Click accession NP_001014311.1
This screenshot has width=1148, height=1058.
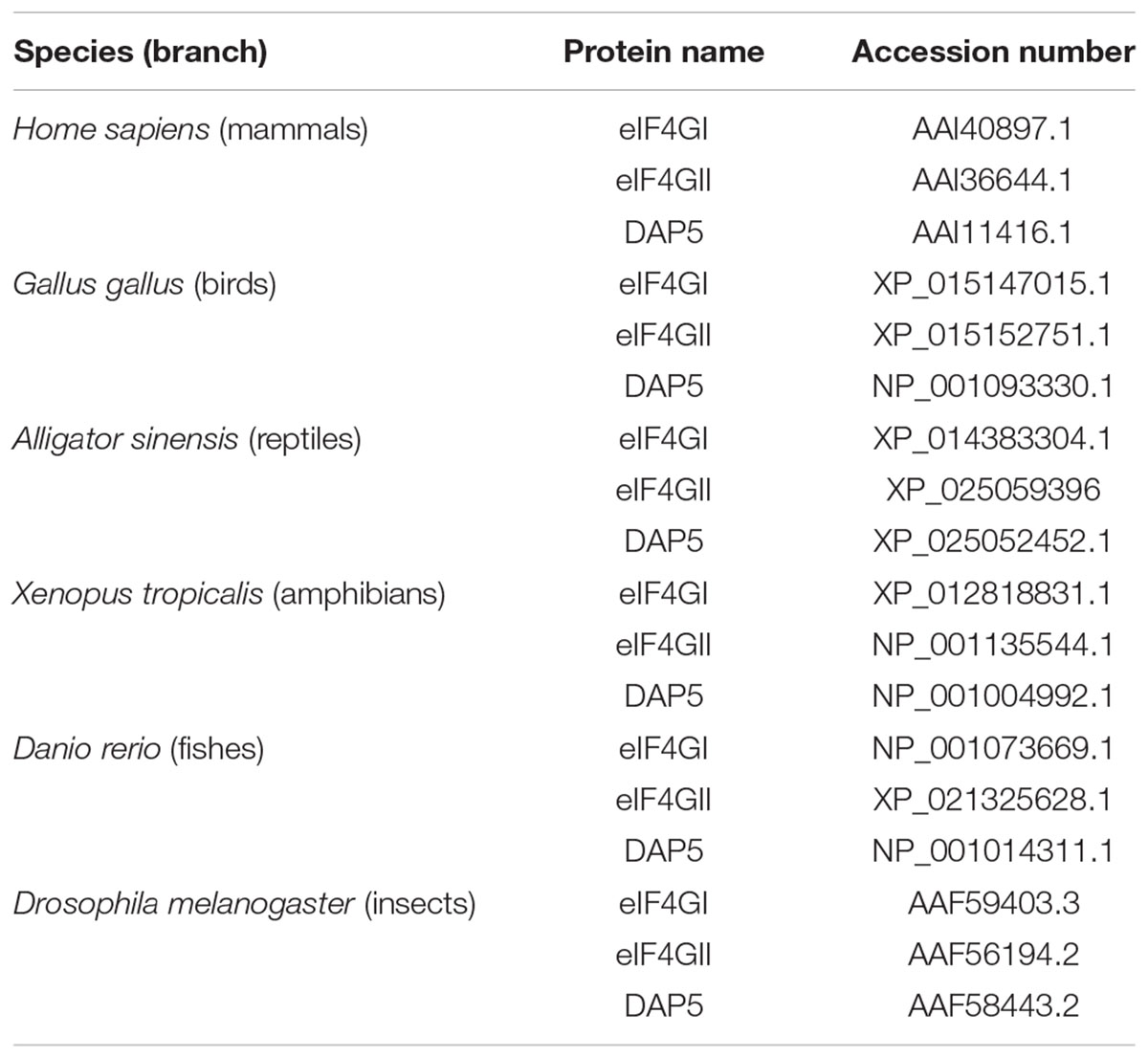pos(993,851)
